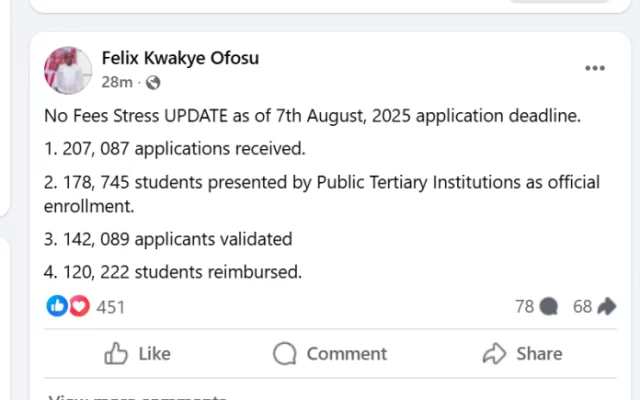Viewport: 640px width, 400px height.
Task: Click the 28m post timestamp
Action: coord(116,82)
